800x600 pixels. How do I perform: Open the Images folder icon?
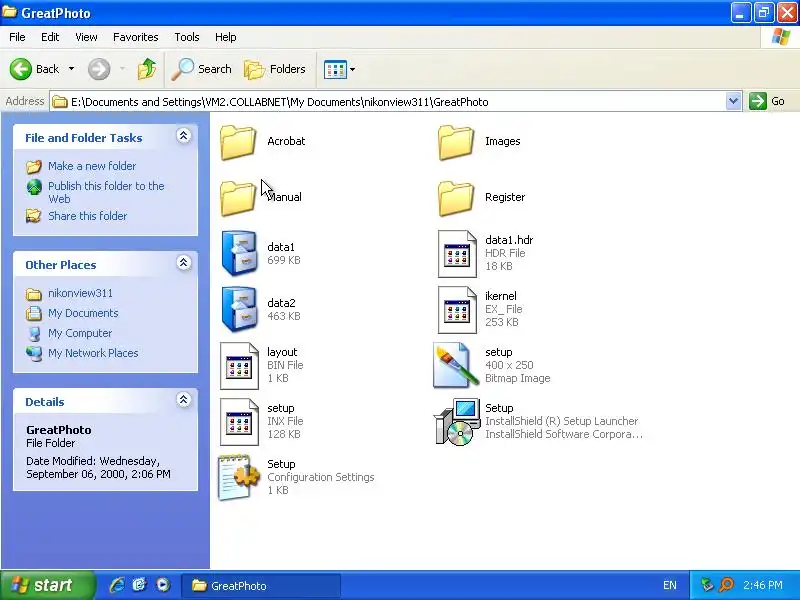tap(456, 142)
